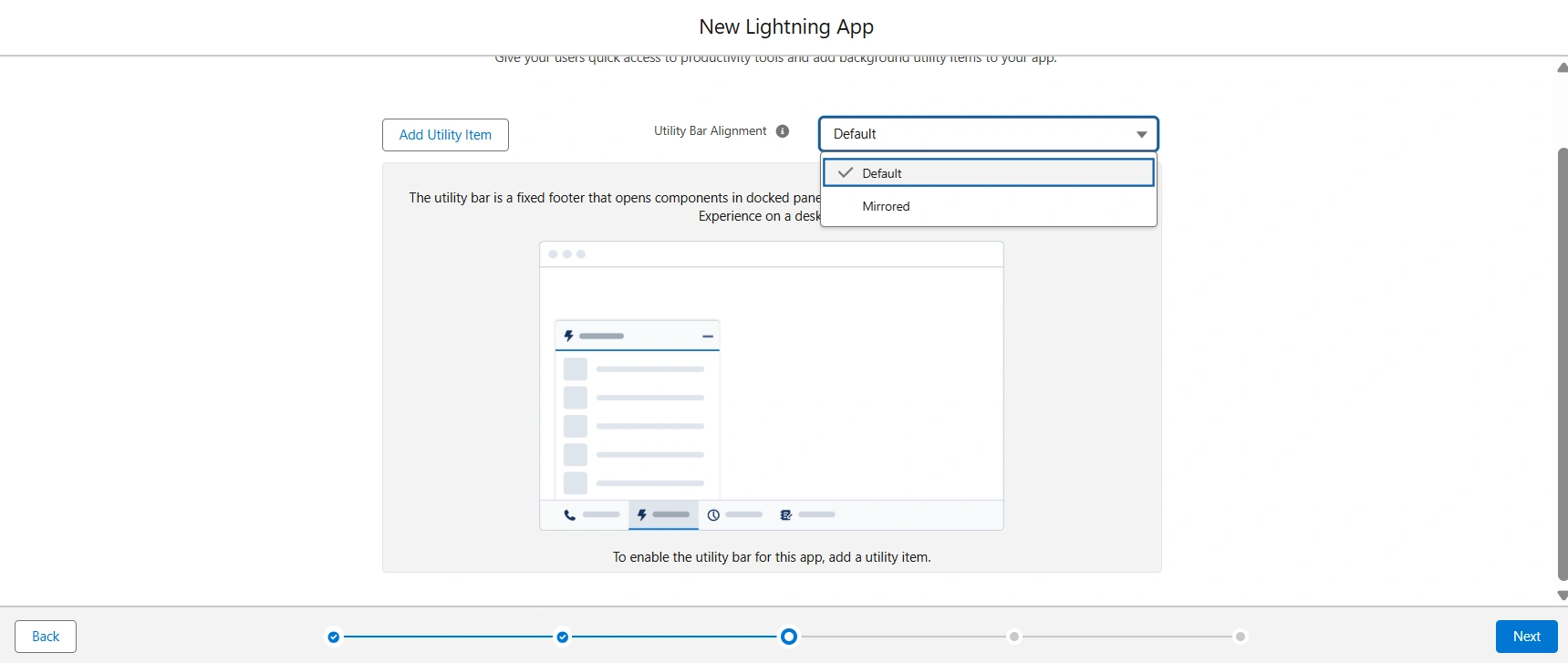Image resolution: width=1568 pixels, height=663 pixels.
Task: Click the checkmark beside Default option
Action: pyautogui.click(x=846, y=172)
